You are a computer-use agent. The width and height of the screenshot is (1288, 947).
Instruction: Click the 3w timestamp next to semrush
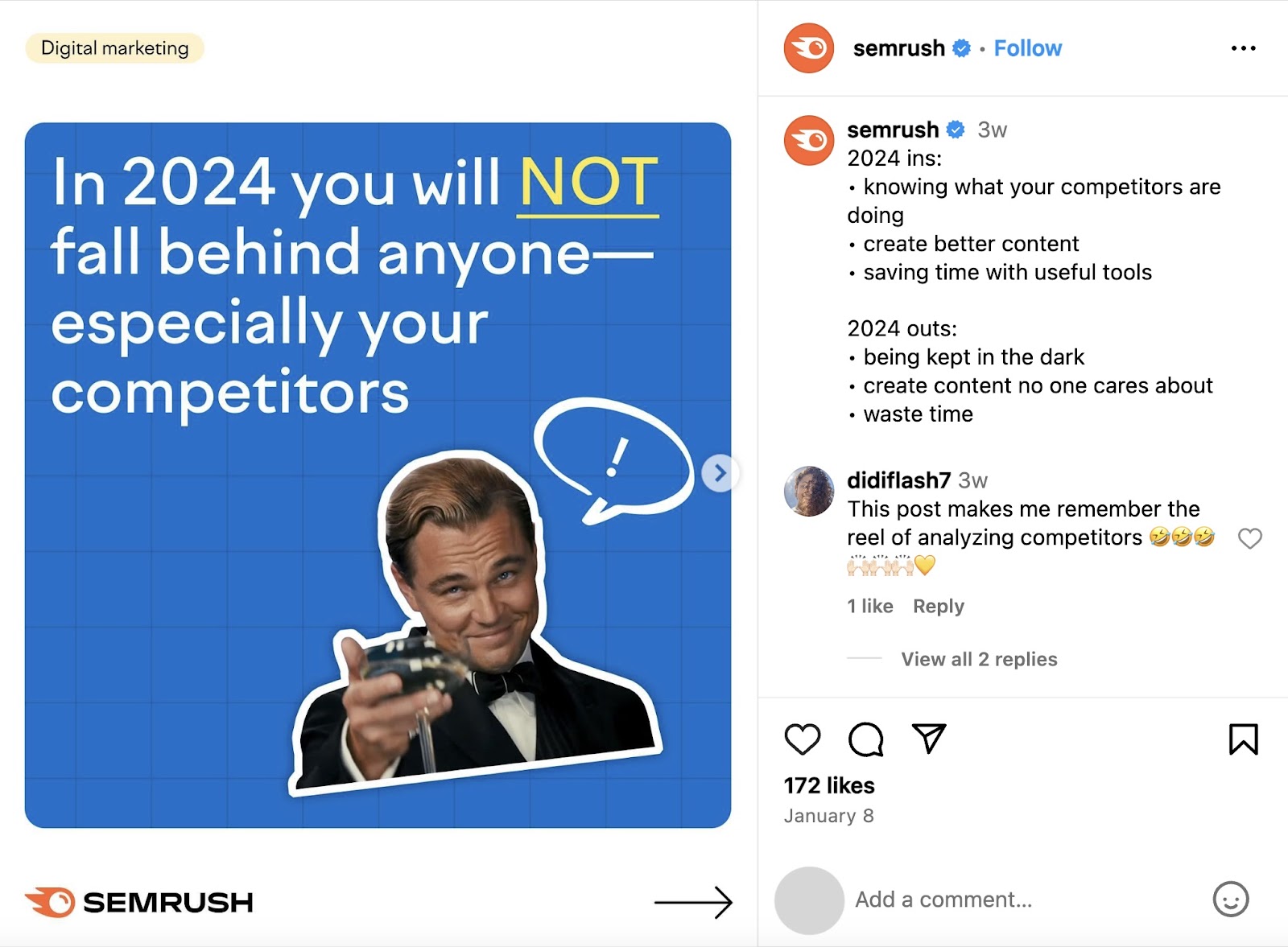pyautogui.click(x=993, y=130)
